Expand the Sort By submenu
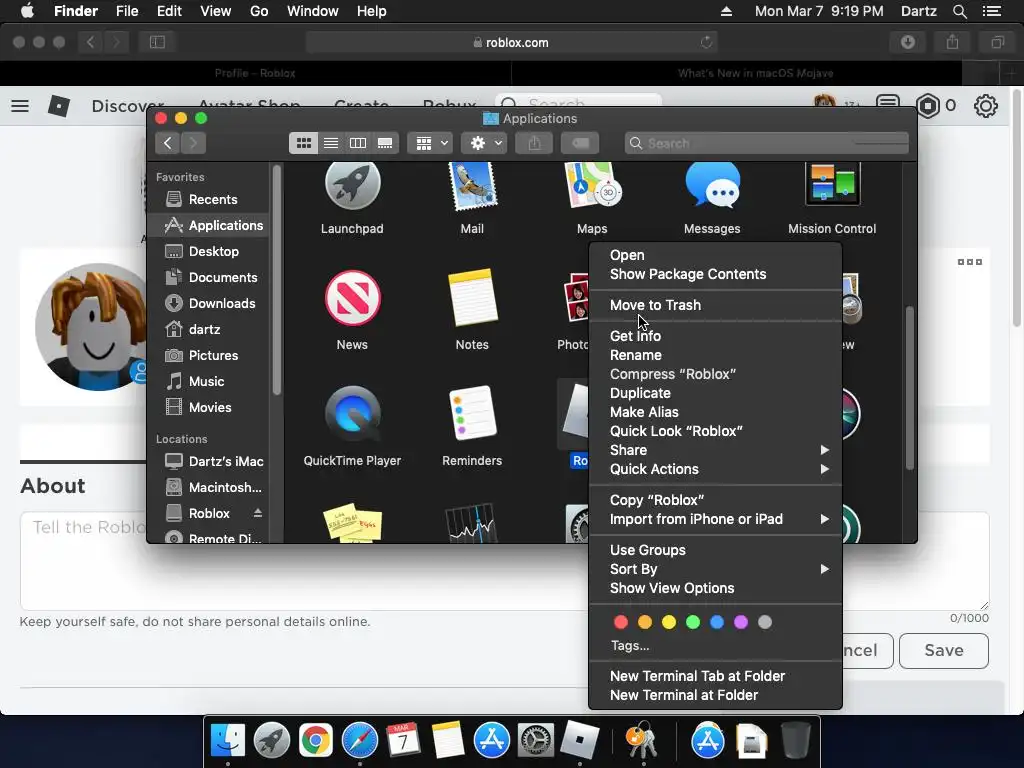Viewport: 1024px width, 768px height. coord(715,569)
